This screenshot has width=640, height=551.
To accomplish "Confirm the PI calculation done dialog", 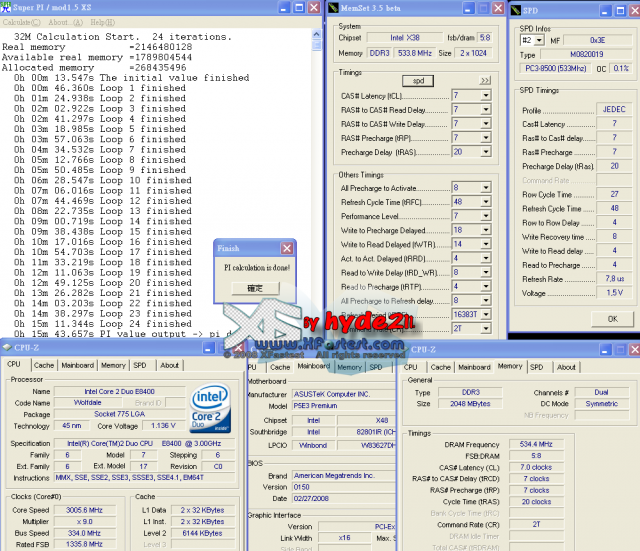I will tap(255, 288).
